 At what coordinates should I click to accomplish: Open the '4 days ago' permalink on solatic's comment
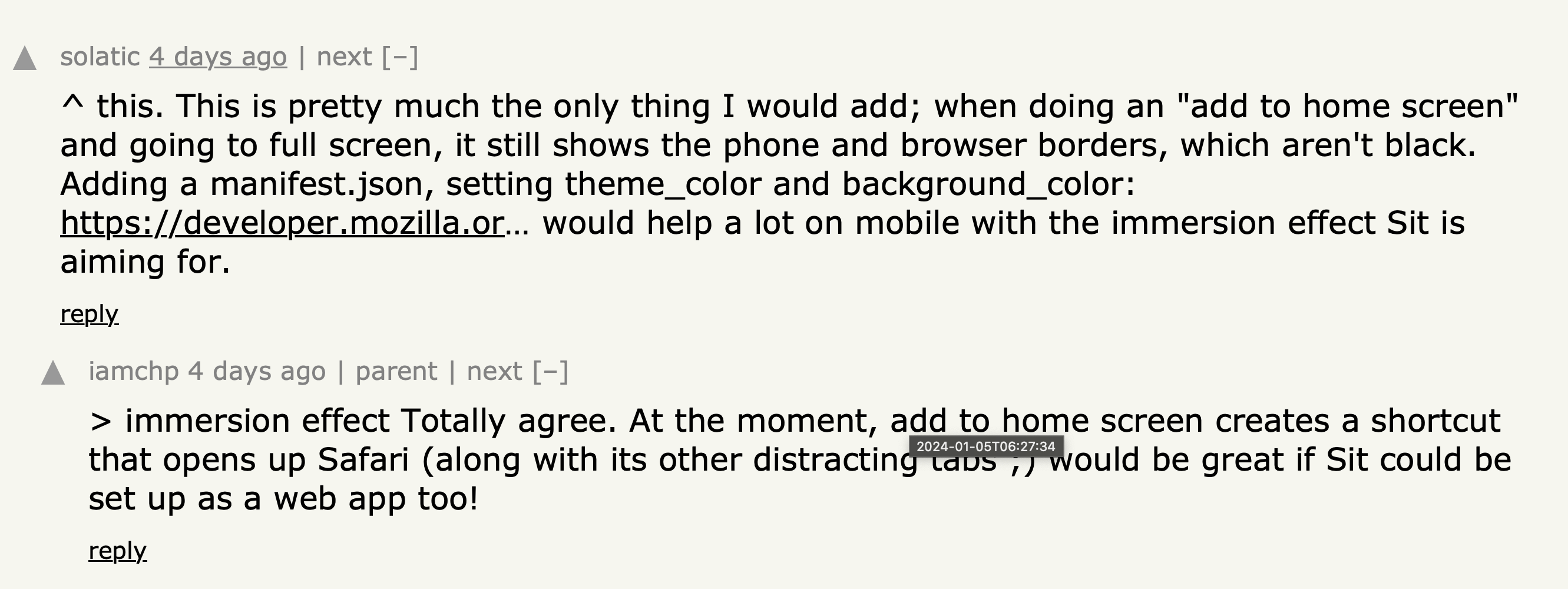point(218,57)
